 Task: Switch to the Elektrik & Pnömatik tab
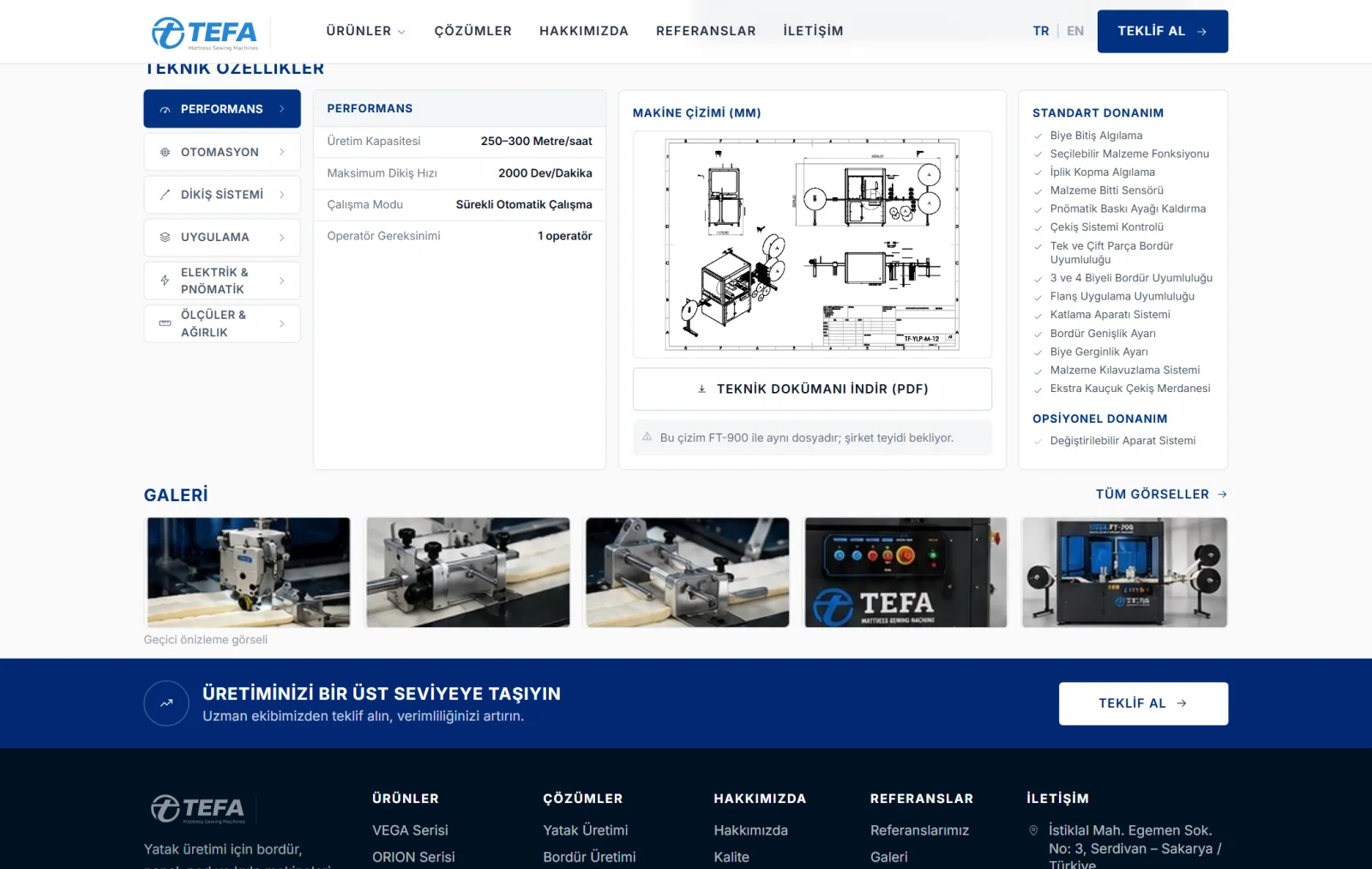tap(222, 281)
